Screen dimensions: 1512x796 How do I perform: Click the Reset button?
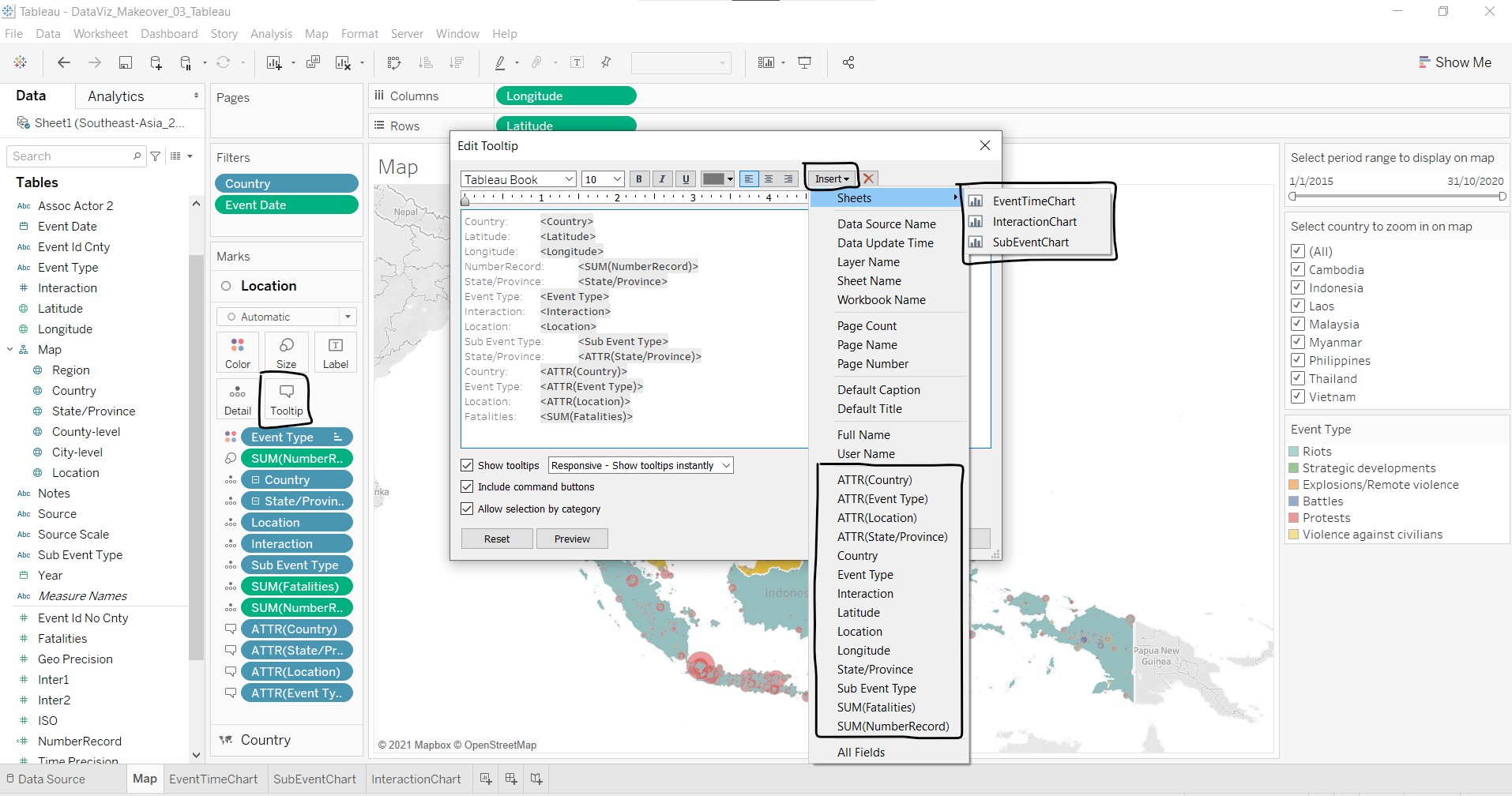click(497, 539)
